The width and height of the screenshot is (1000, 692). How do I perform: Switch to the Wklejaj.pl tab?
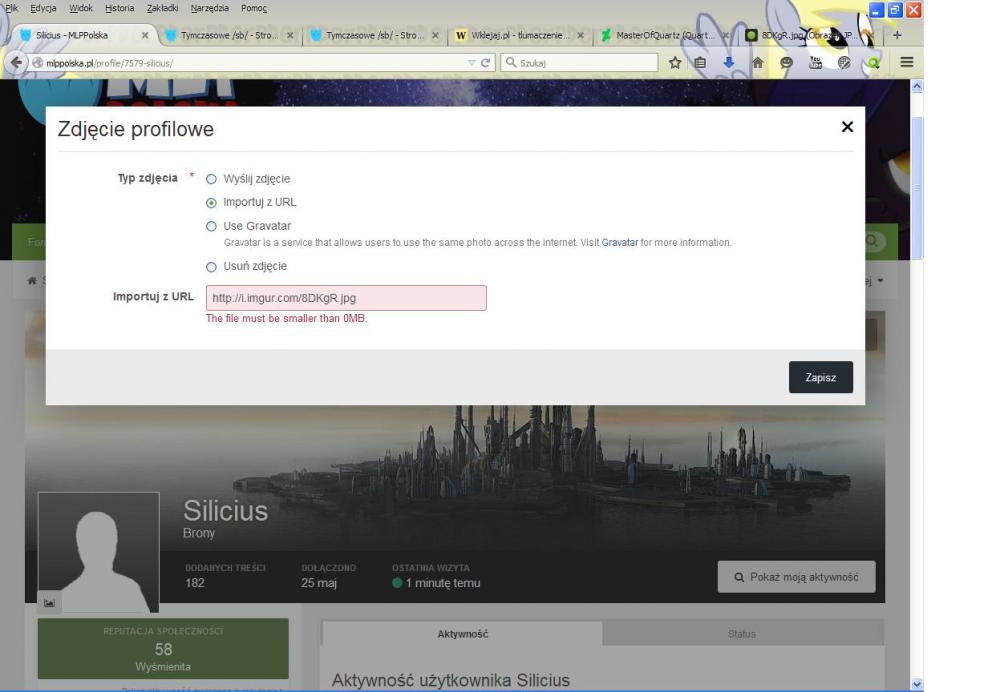[519, 35]
